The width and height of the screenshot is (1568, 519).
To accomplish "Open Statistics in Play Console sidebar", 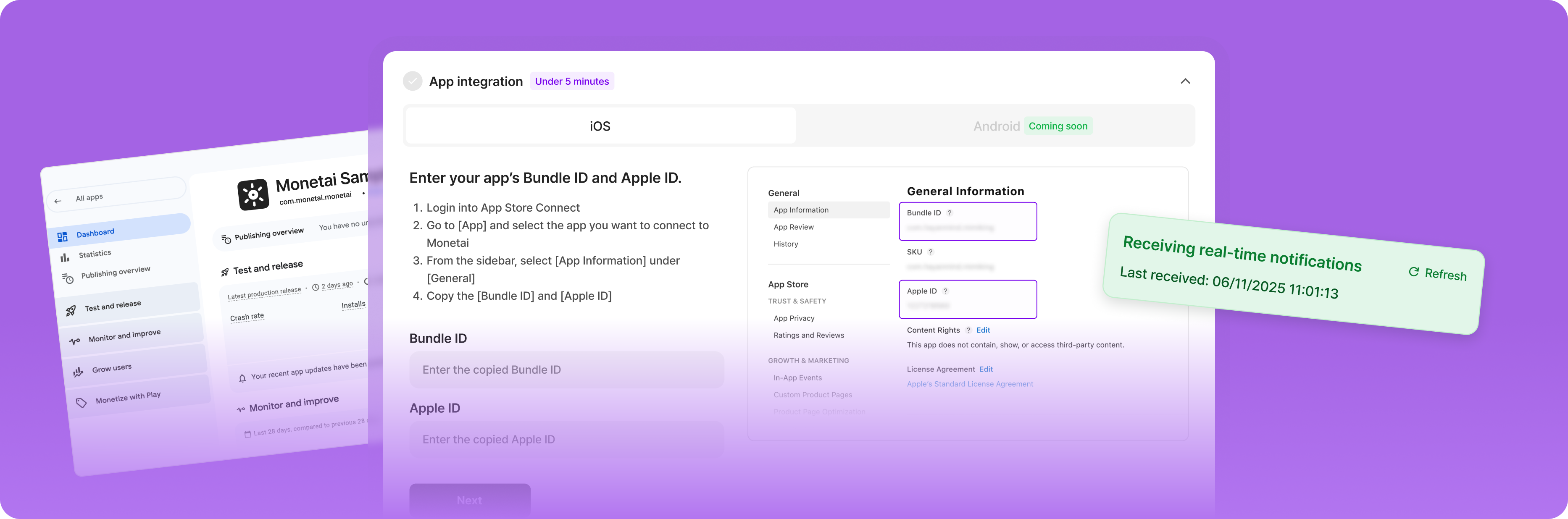I will pos(95,253).
